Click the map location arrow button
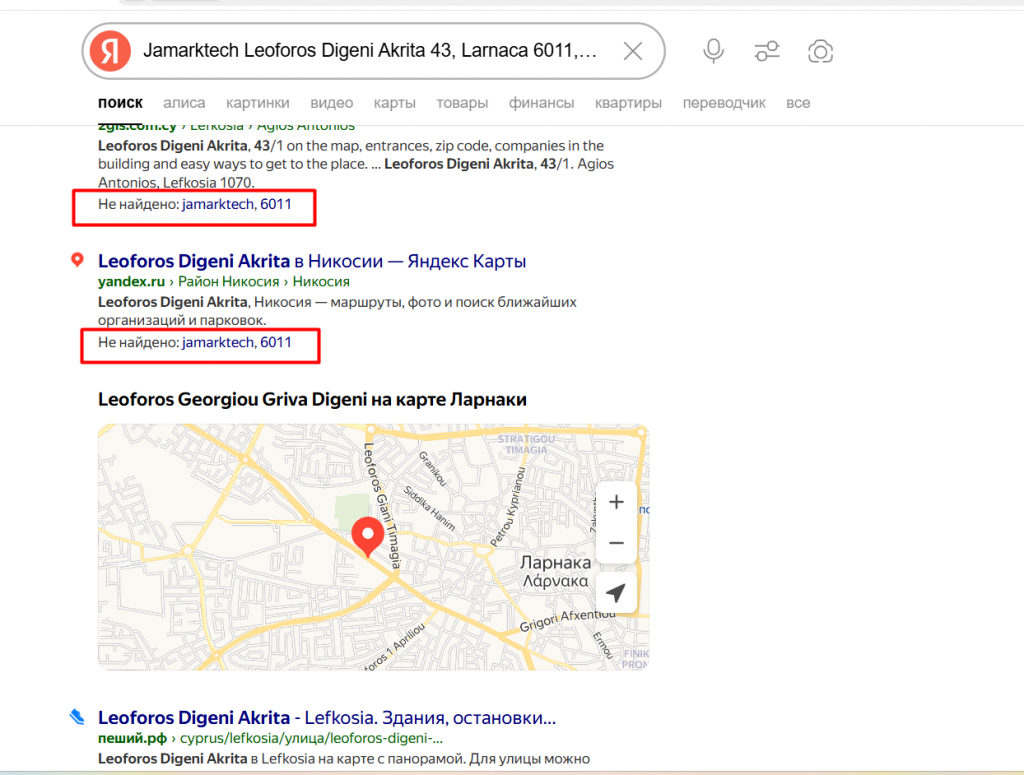Screen dimensions: 1024x775 click(x=616, y=593)
